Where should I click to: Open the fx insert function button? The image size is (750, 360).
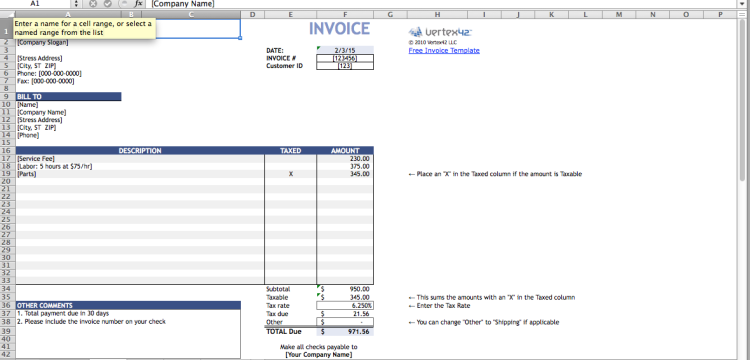click(x=139, y=3)
